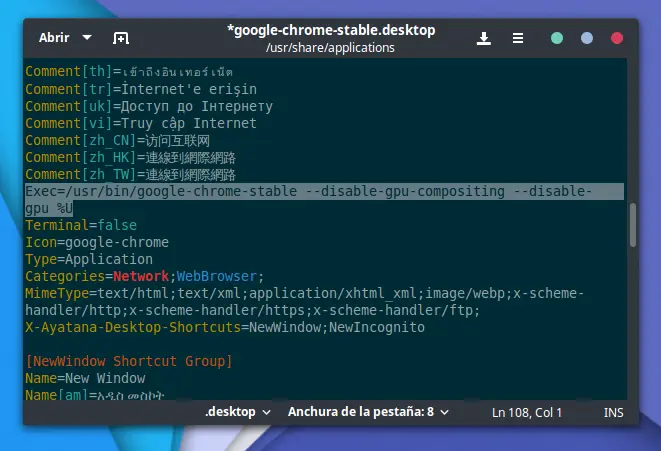
Task: Open the Anchura de la pestaña: 8 dropdown
Action: click(368, 412)
